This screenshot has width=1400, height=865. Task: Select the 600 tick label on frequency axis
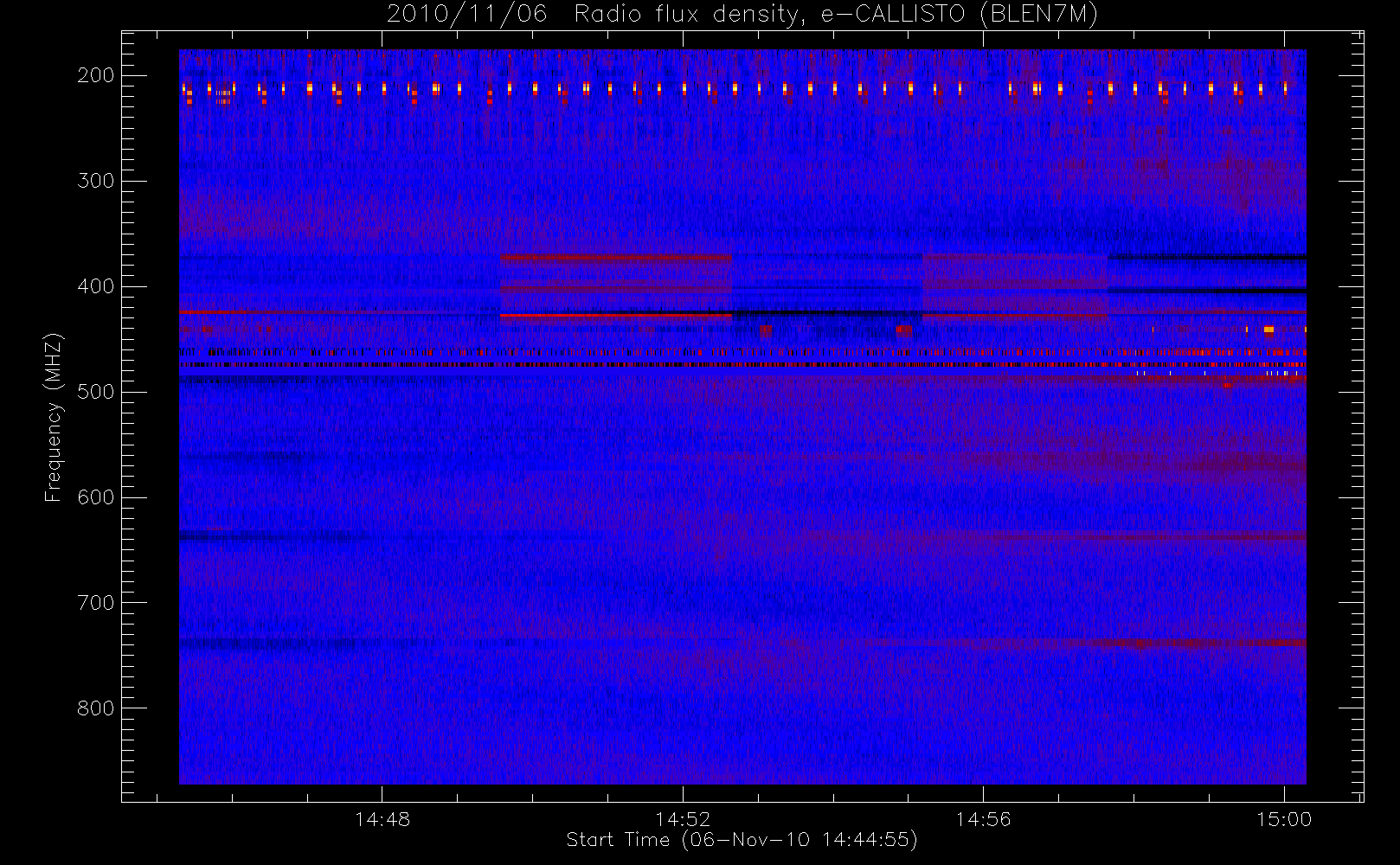click(95, 497)
